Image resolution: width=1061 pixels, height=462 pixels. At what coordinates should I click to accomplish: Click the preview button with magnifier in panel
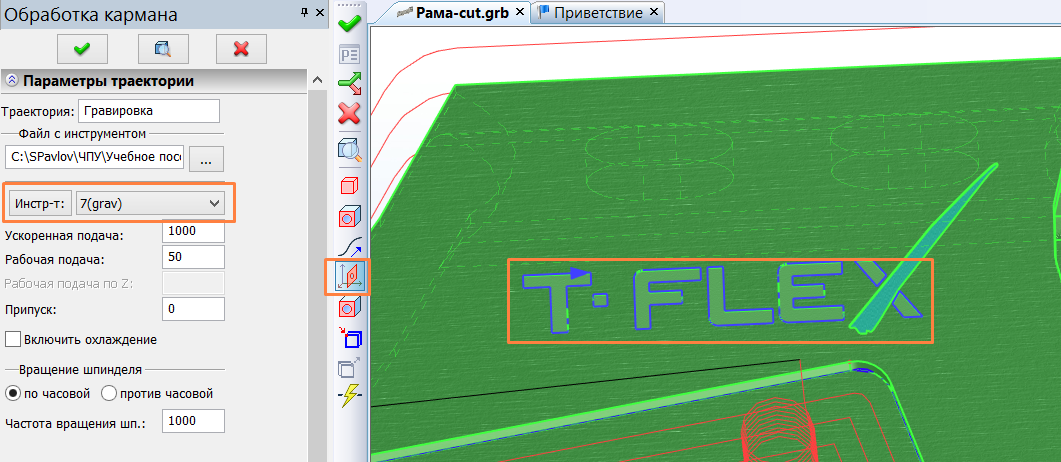pos(162,49)
